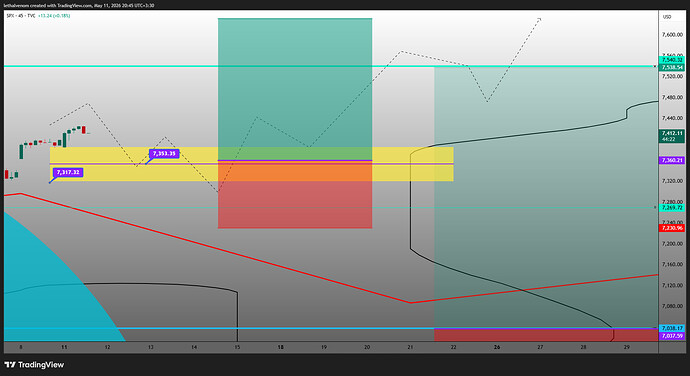The width and height of the screenshot is (690, 376).
Task: Click the purple 7,037.59 axis label
Action: [x=672, y=335]
